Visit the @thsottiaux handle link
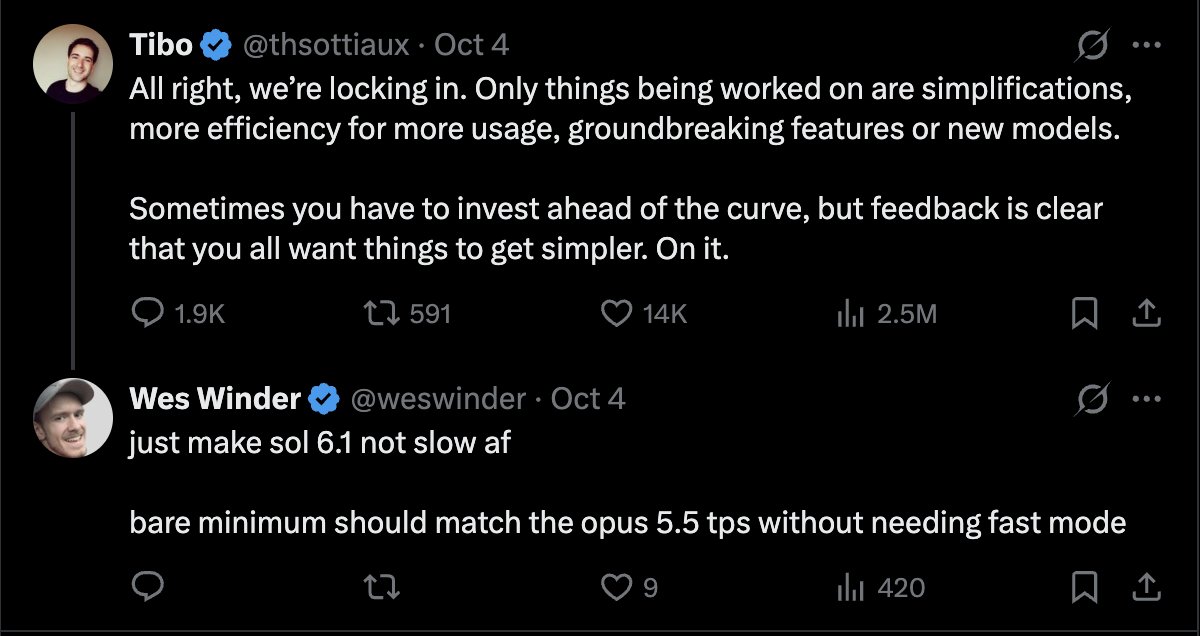 (326, 45)
